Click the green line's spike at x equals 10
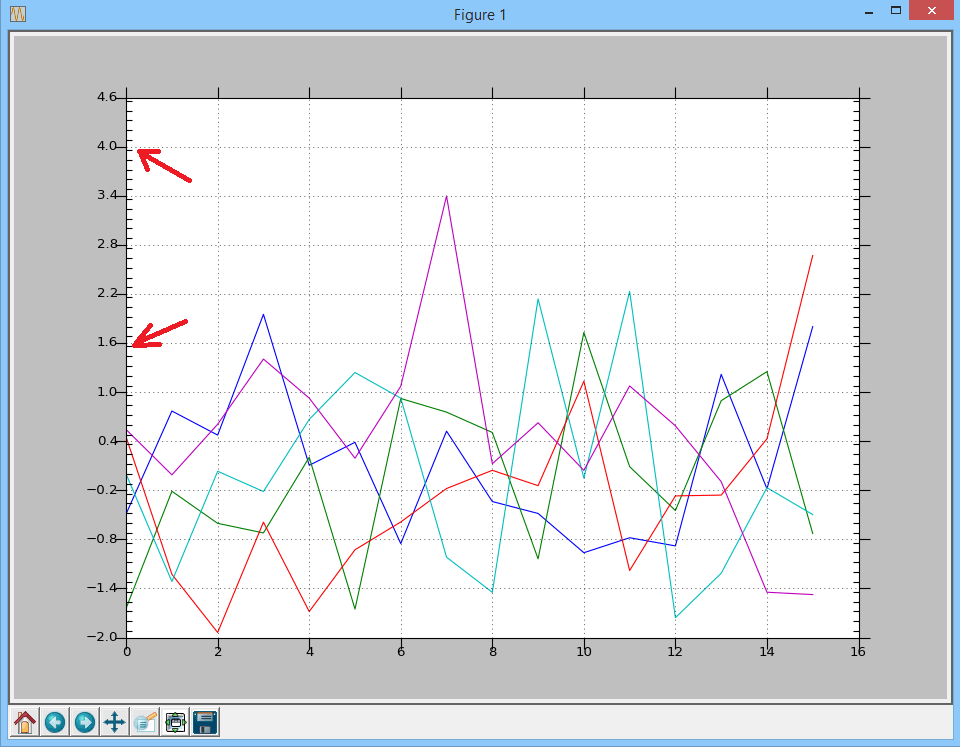The width and height of the screenshot is (960, 747). [583, 334]
